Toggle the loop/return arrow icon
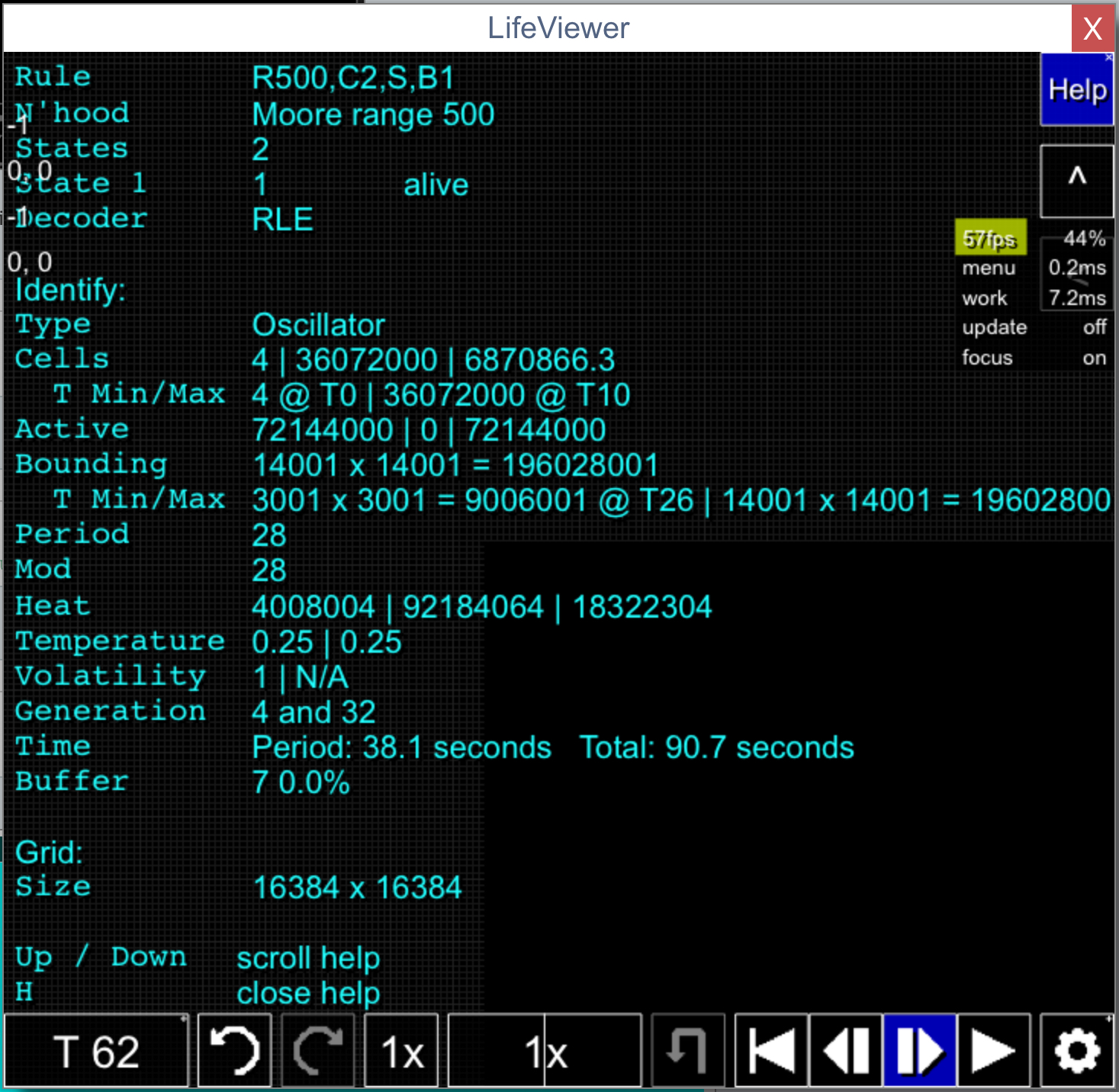Image resolution: width=1119 pixels, height=1092 pixels. 688,1051
